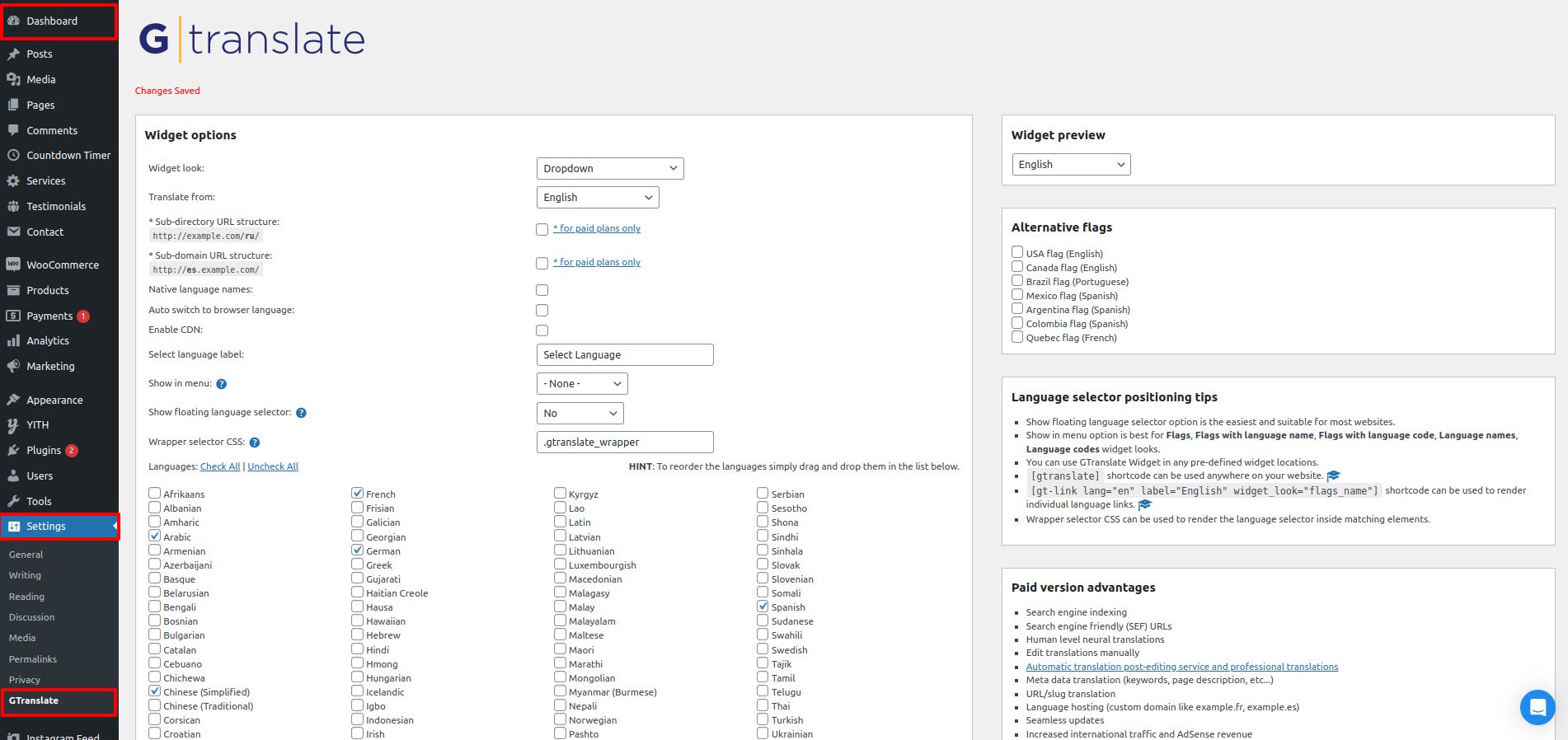The height and width of the screenshot is (740, 1568).
Task: Click the Plugins plug icon
Action: point(13,450)
